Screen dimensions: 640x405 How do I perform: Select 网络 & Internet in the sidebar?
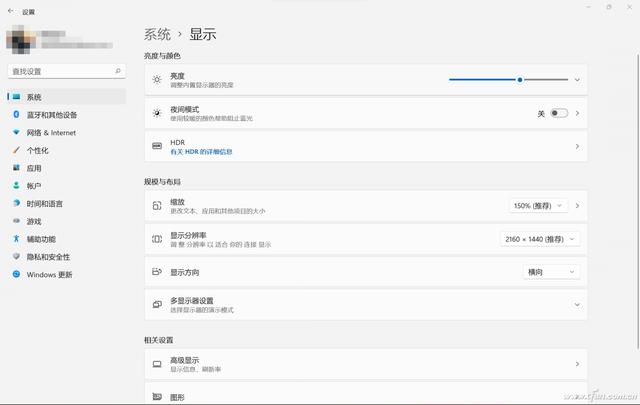pos(67,132)
